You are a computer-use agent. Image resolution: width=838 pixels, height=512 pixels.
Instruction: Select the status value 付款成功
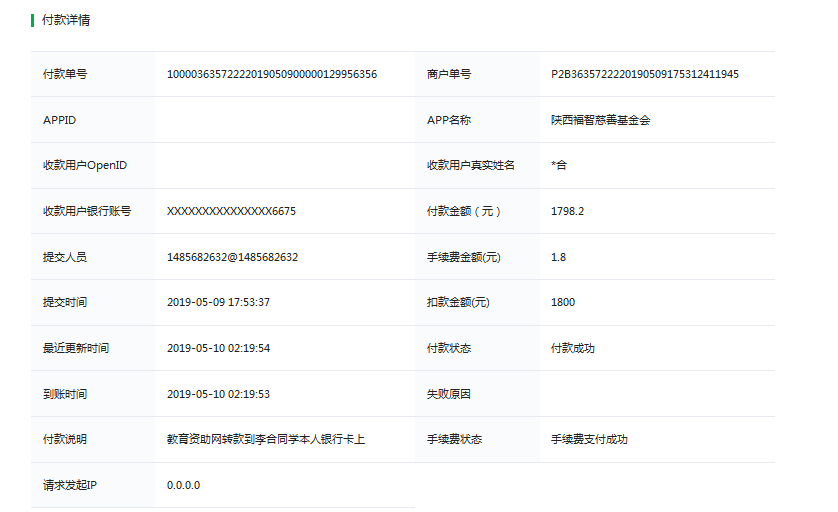click(x=572, y=348)
